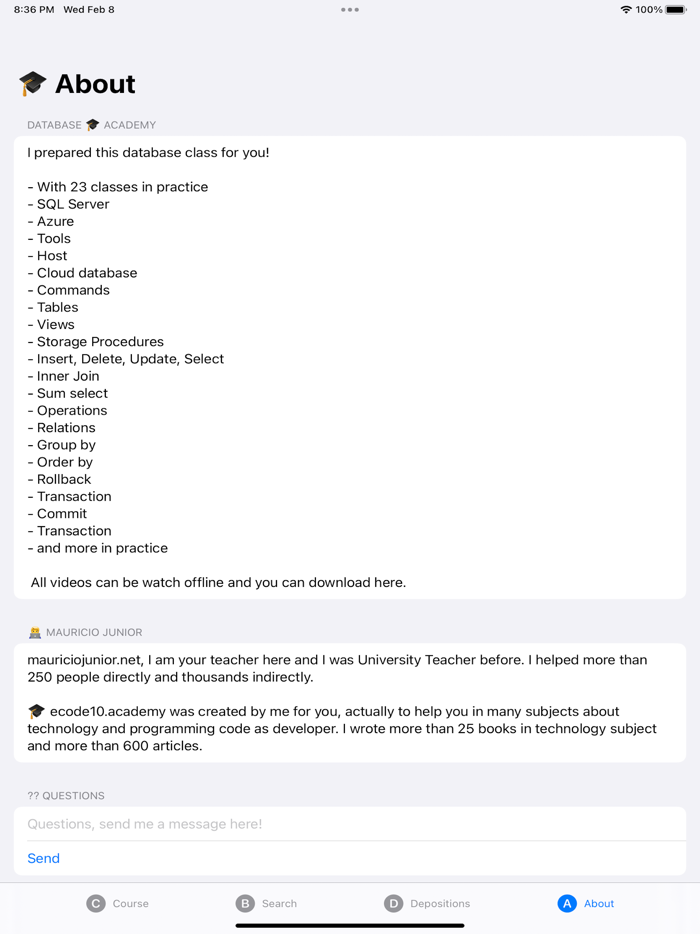This screenshot has height=934, width=700.
Task: Go to the Depositions tab label
Action: tap(440, 903)
